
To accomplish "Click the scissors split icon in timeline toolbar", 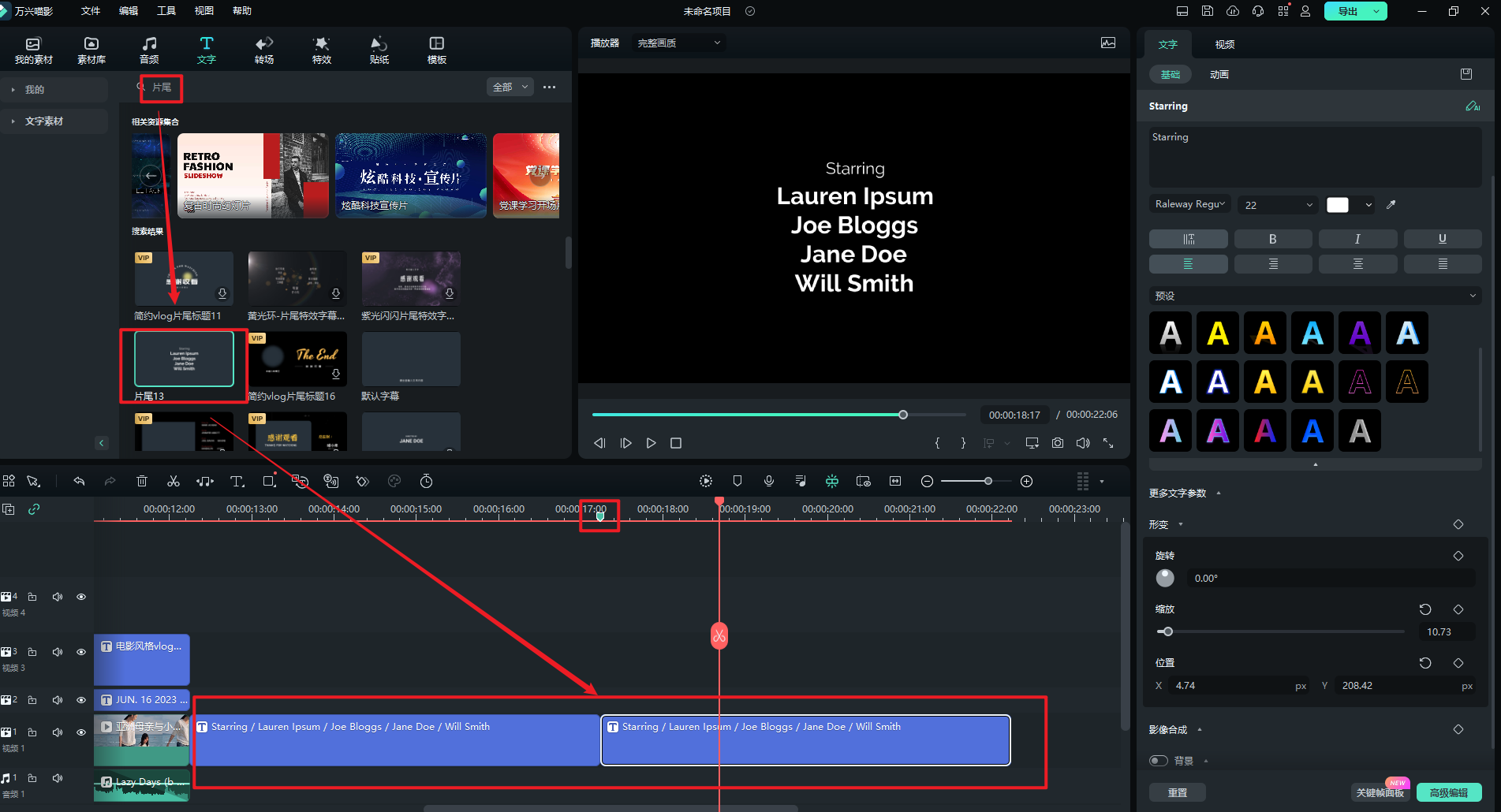I will (174, 481).
